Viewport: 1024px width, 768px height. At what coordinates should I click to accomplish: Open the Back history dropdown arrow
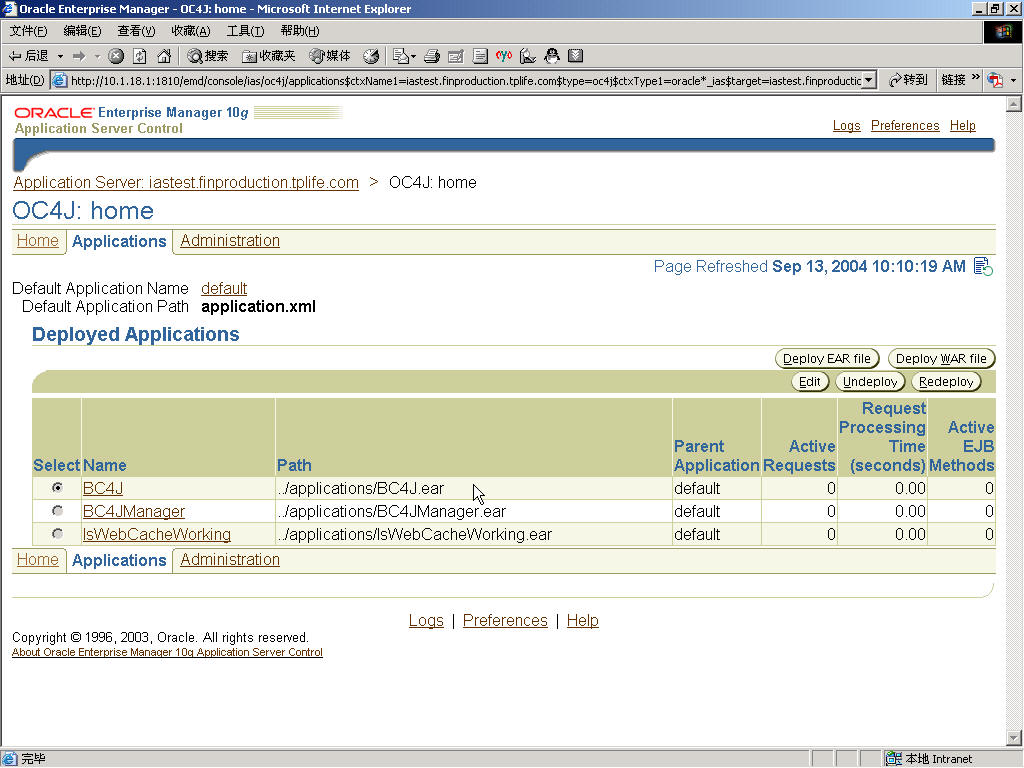tap(60, 56)
